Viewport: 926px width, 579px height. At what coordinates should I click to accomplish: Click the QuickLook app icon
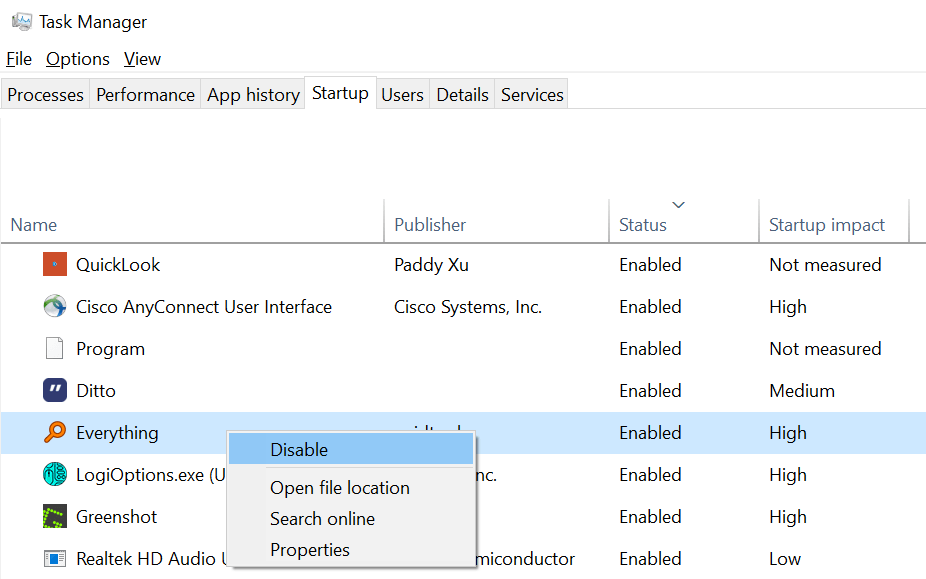click(x=54, y=265)
